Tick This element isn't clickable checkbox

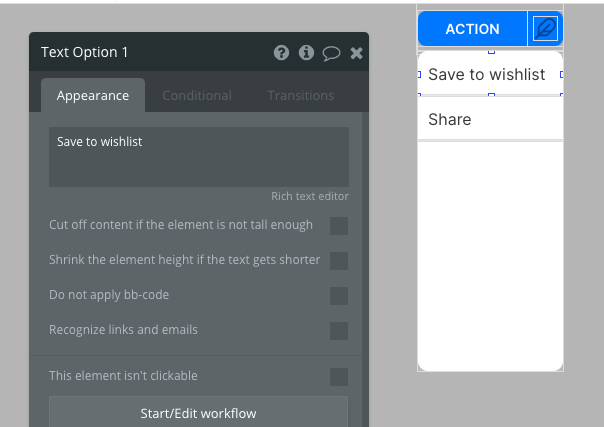[x=339, y=377]
